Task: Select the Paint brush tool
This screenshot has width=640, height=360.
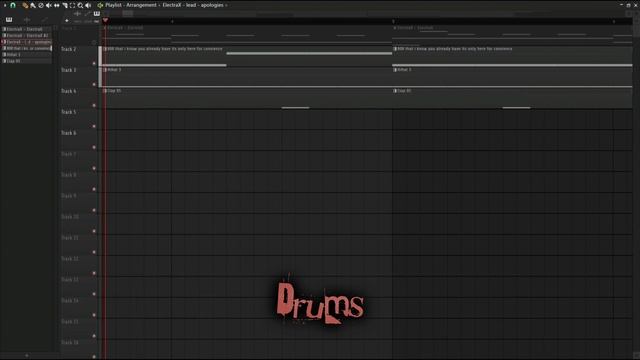Action: tap(33, 5)
